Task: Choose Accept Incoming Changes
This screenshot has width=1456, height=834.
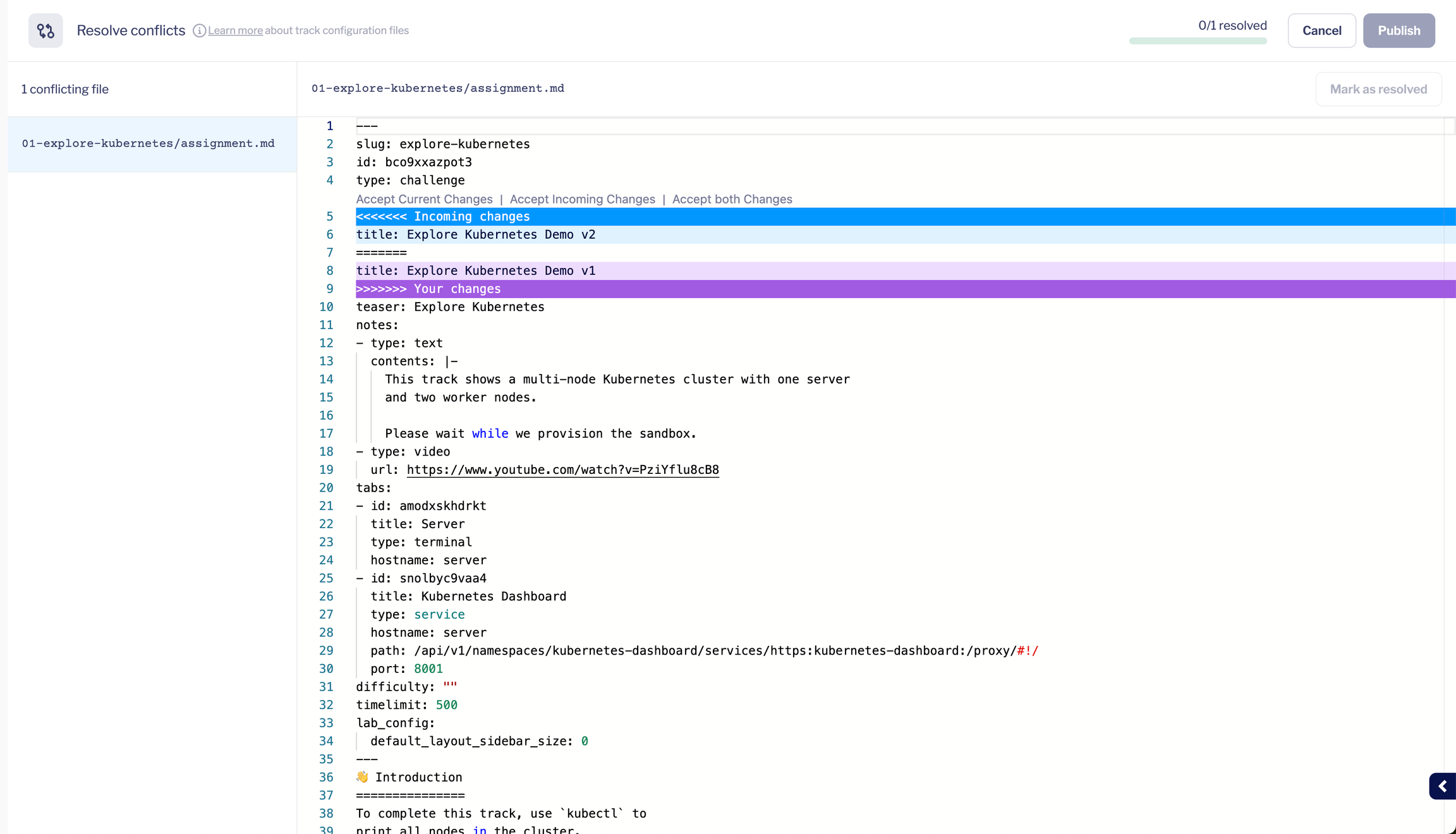Action: click(x=582, y=199)
